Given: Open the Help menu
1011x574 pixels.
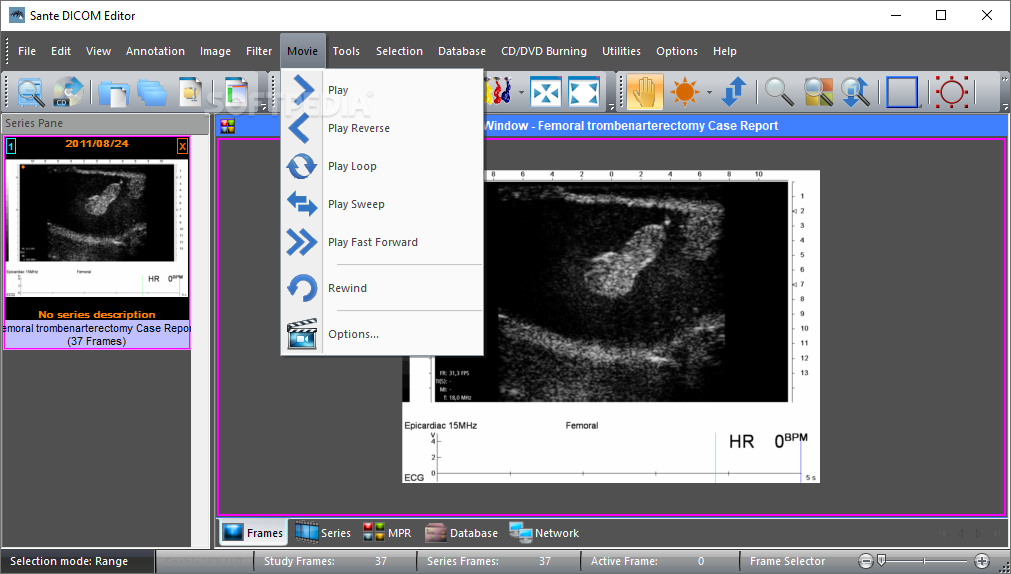Looking at the screenshot, I should click(x=725, y=51).
